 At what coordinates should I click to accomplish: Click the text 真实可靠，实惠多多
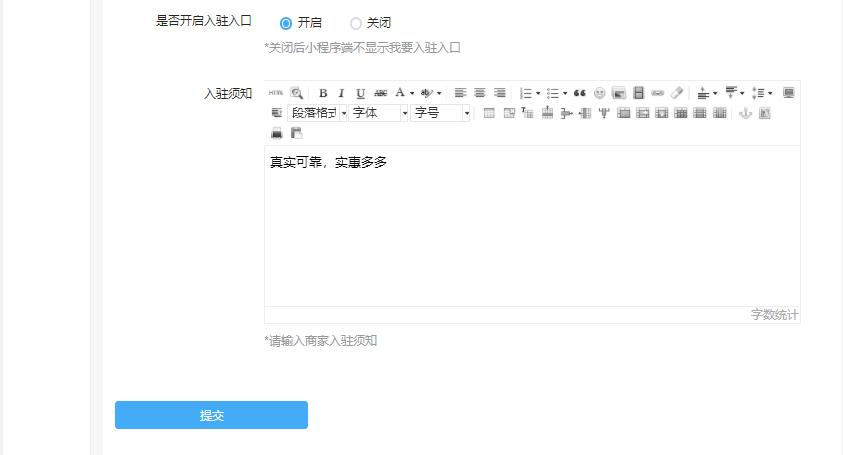coord(328,162)
